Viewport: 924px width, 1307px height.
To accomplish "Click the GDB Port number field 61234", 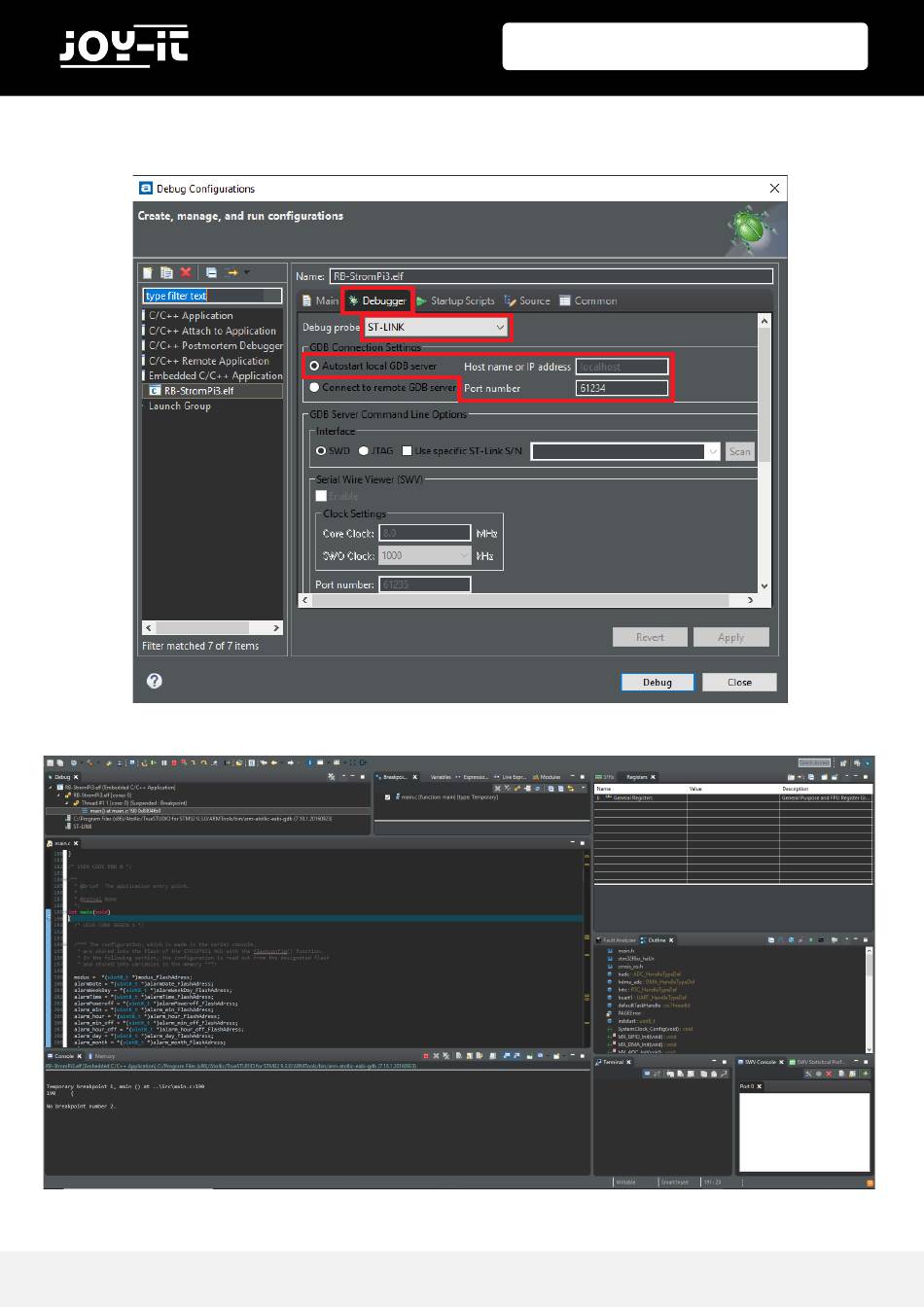I will 622,388.
